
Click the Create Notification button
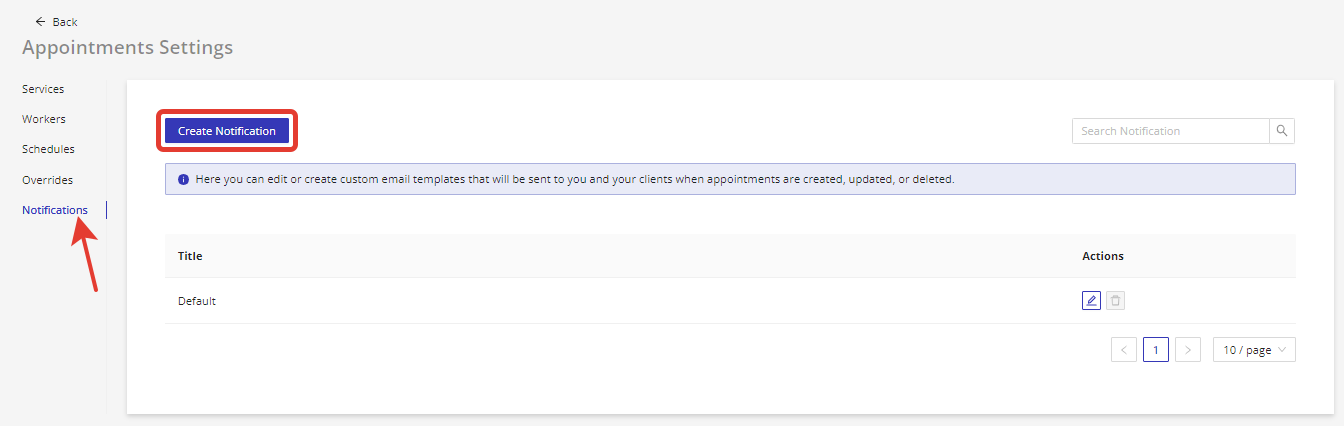(227, 131)
